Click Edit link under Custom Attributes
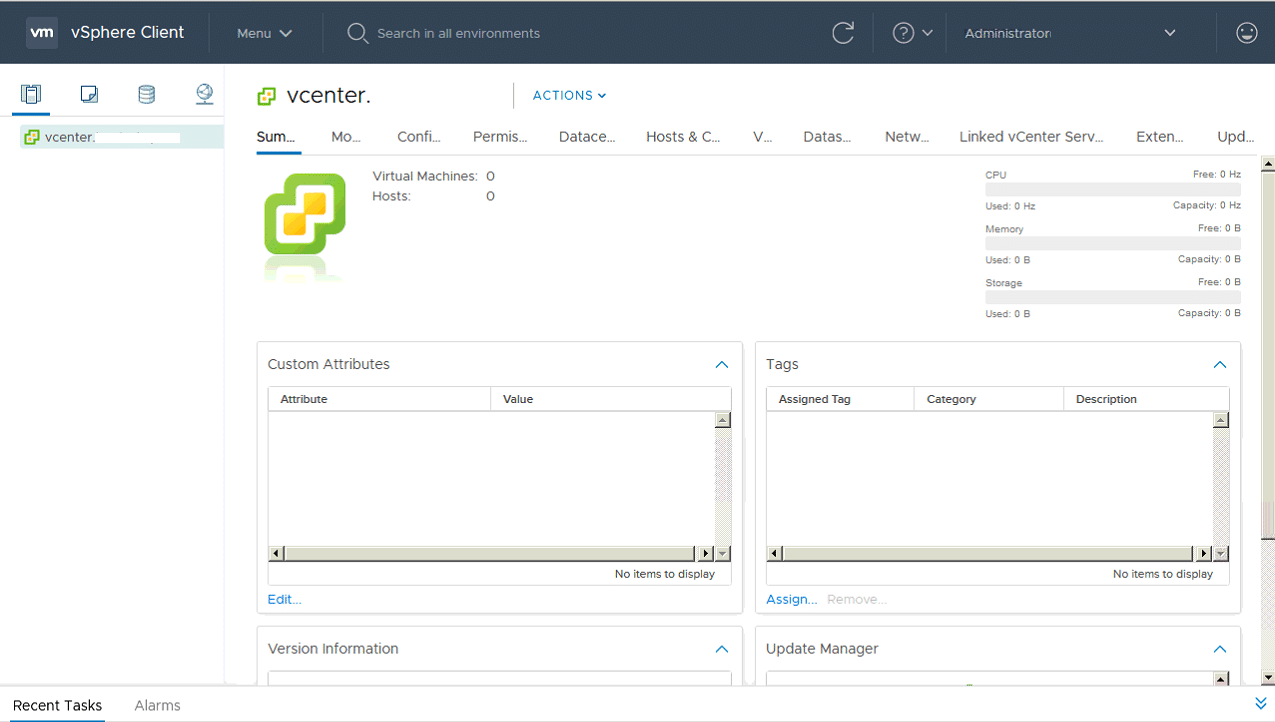The image size is (1275, 722). pos(284,599)
